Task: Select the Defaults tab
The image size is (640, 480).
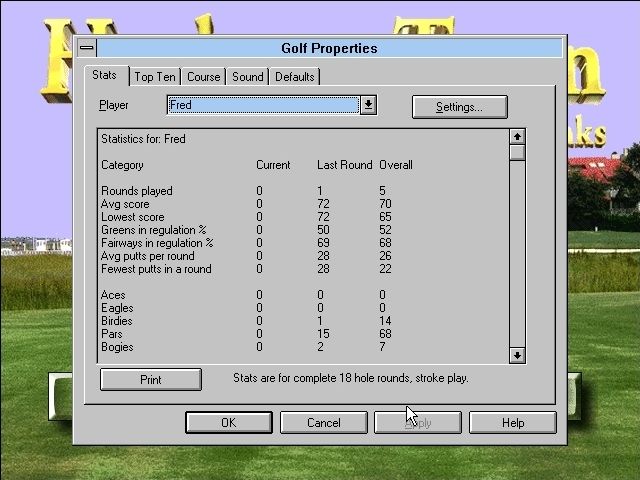Action: pyautogui.click(x=295, y=77)
